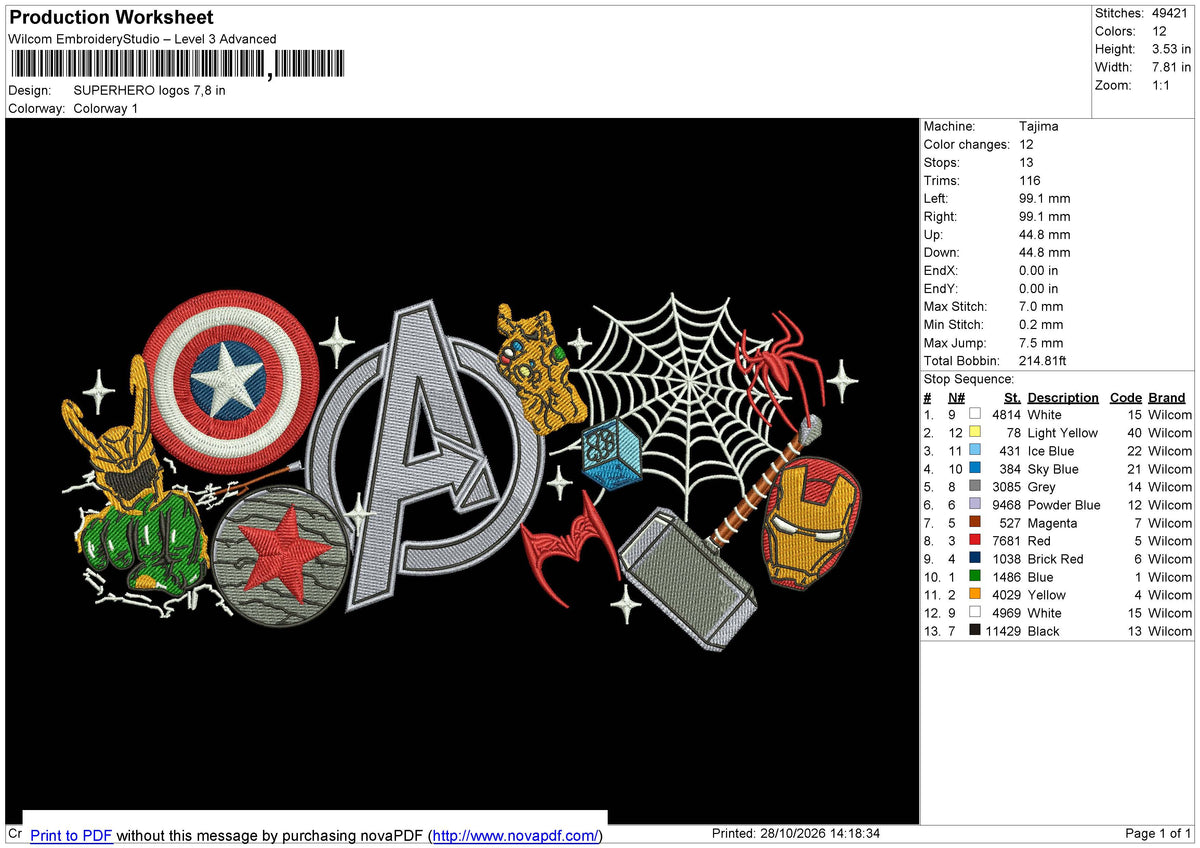Screen dimensions: 1200x848
Task: Click the Stitches value 49421
Action: 1169,13
